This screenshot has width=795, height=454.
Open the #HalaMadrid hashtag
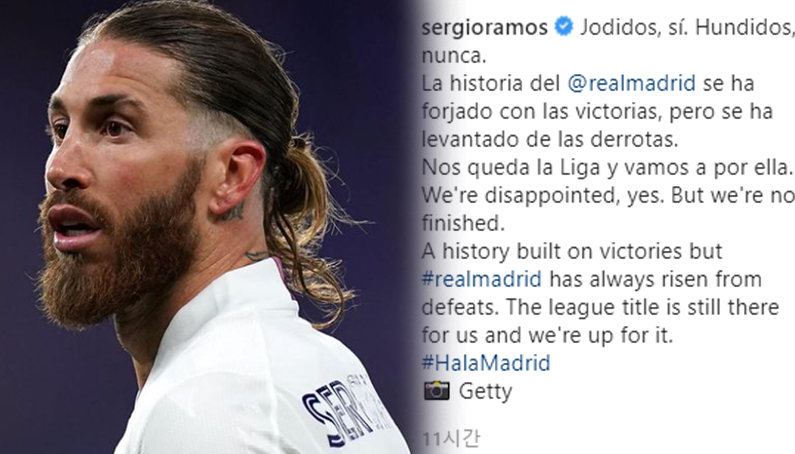[x=486, y=363]
